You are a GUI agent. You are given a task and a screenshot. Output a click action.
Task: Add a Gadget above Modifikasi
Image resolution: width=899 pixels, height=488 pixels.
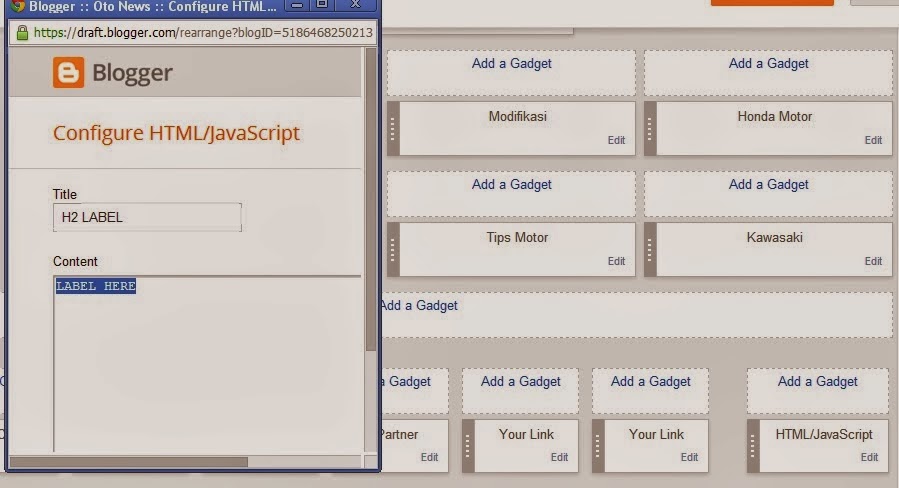(511, 64)
